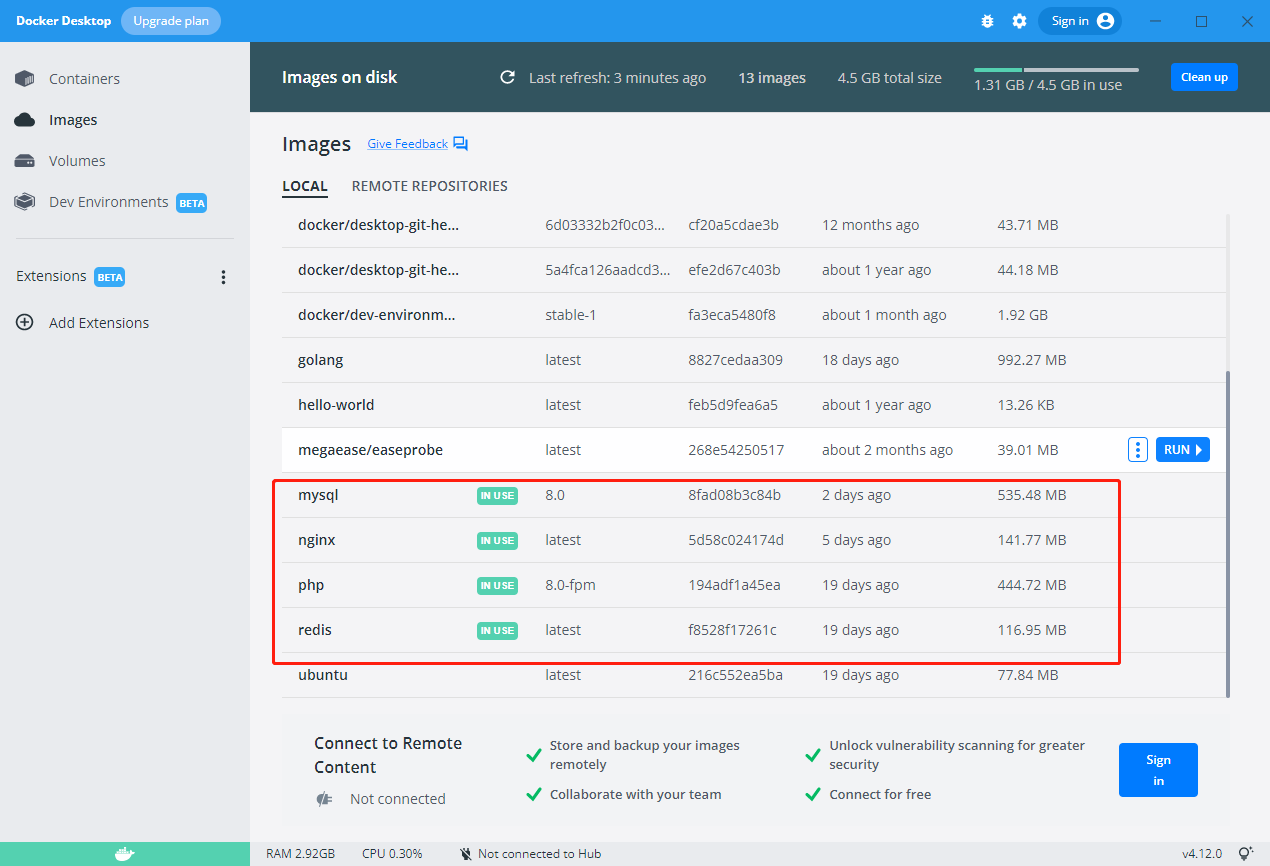Screen dimensions: 1270x866
Task: Click the 13 images count
Action: pos(772,78)
